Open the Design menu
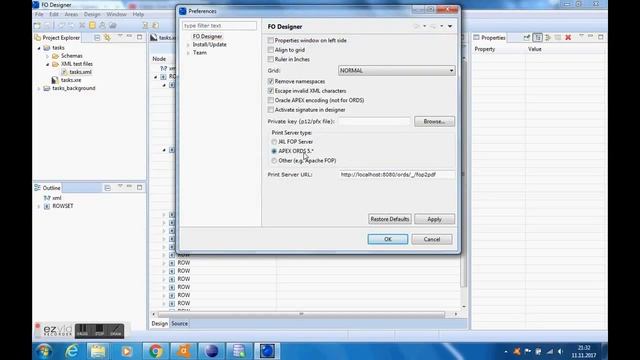Screen dimensions: 640x360 92,14
